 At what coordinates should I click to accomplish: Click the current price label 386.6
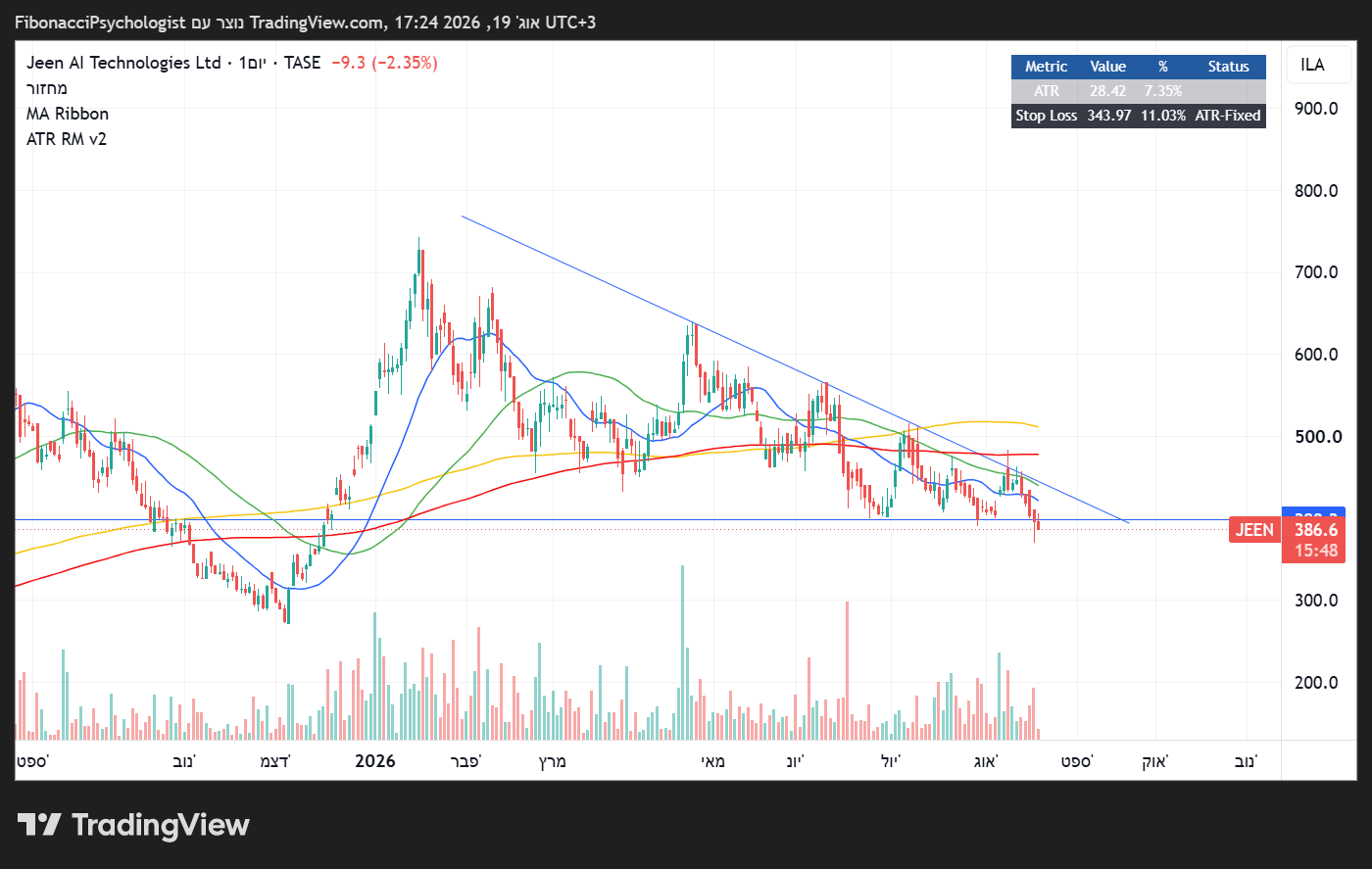tap(1316, 530)
